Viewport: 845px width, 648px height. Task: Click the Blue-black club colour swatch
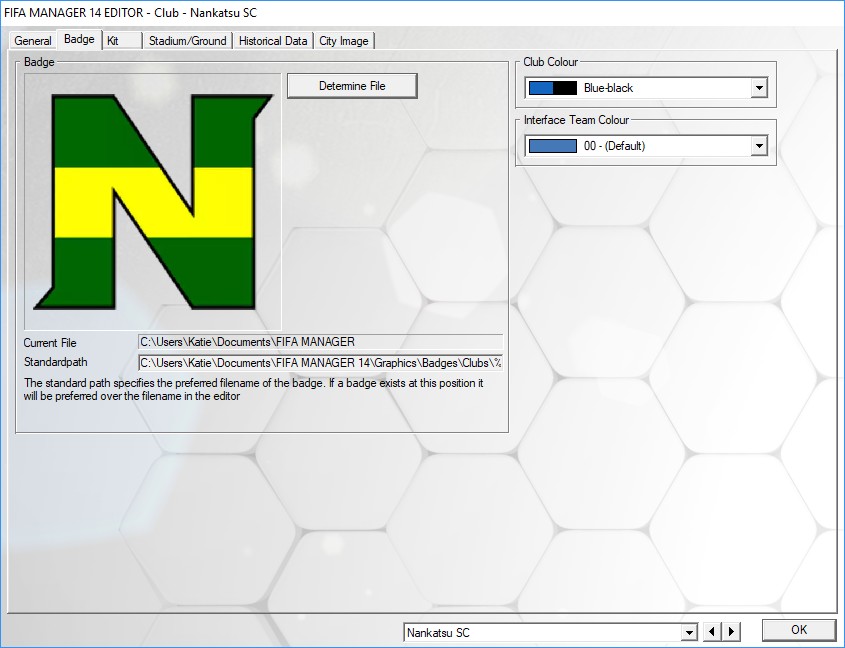click(553, 88)
